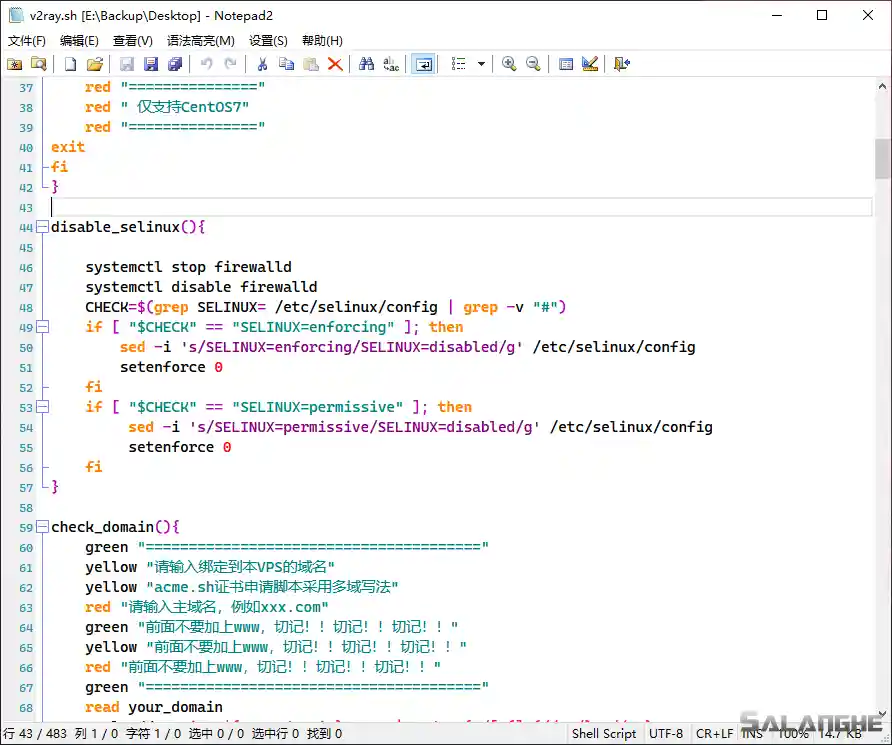Switch CR+LF line ending in status bar

point(714,734)
